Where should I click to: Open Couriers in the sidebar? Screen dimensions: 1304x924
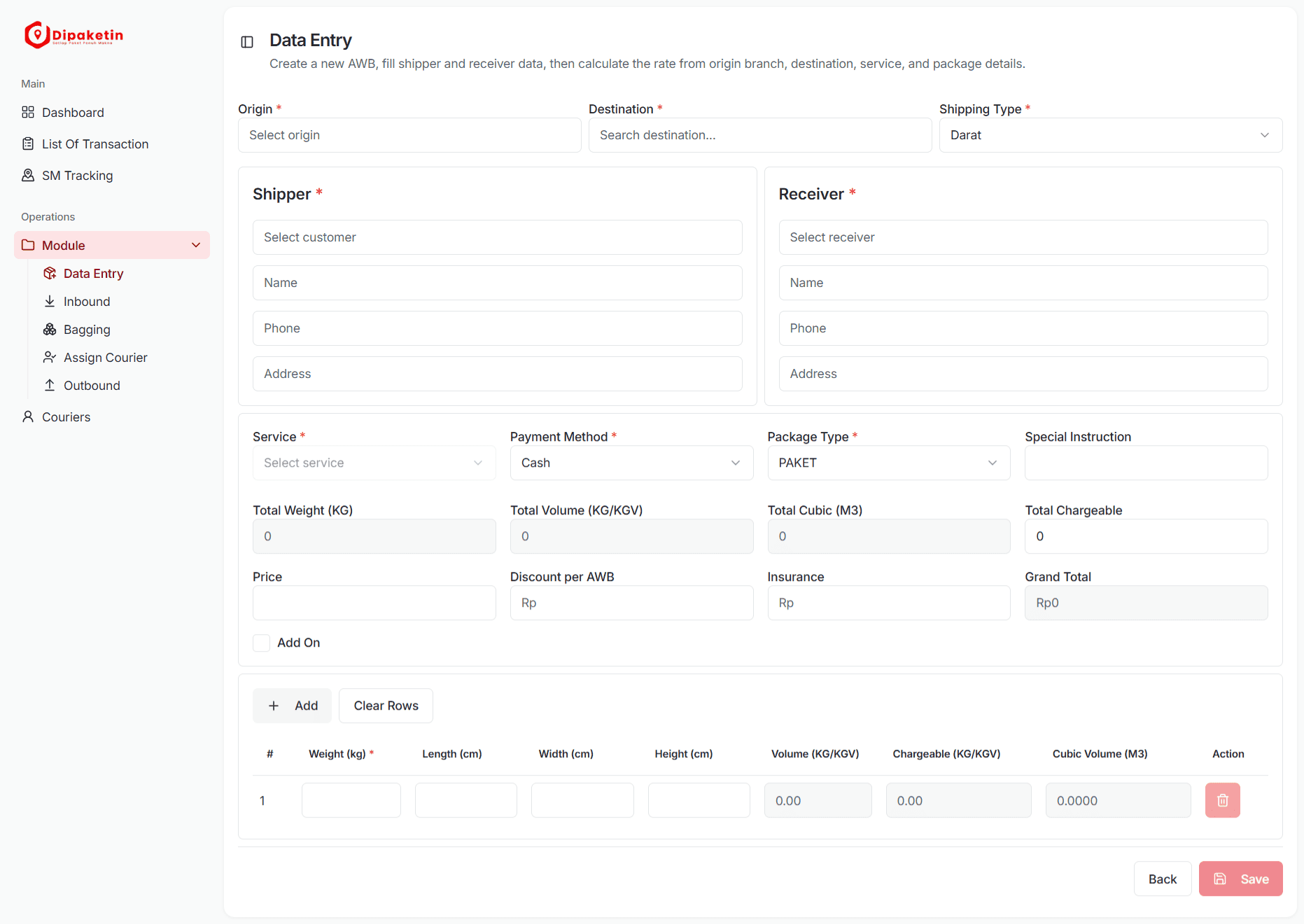(x=112, y=417)
